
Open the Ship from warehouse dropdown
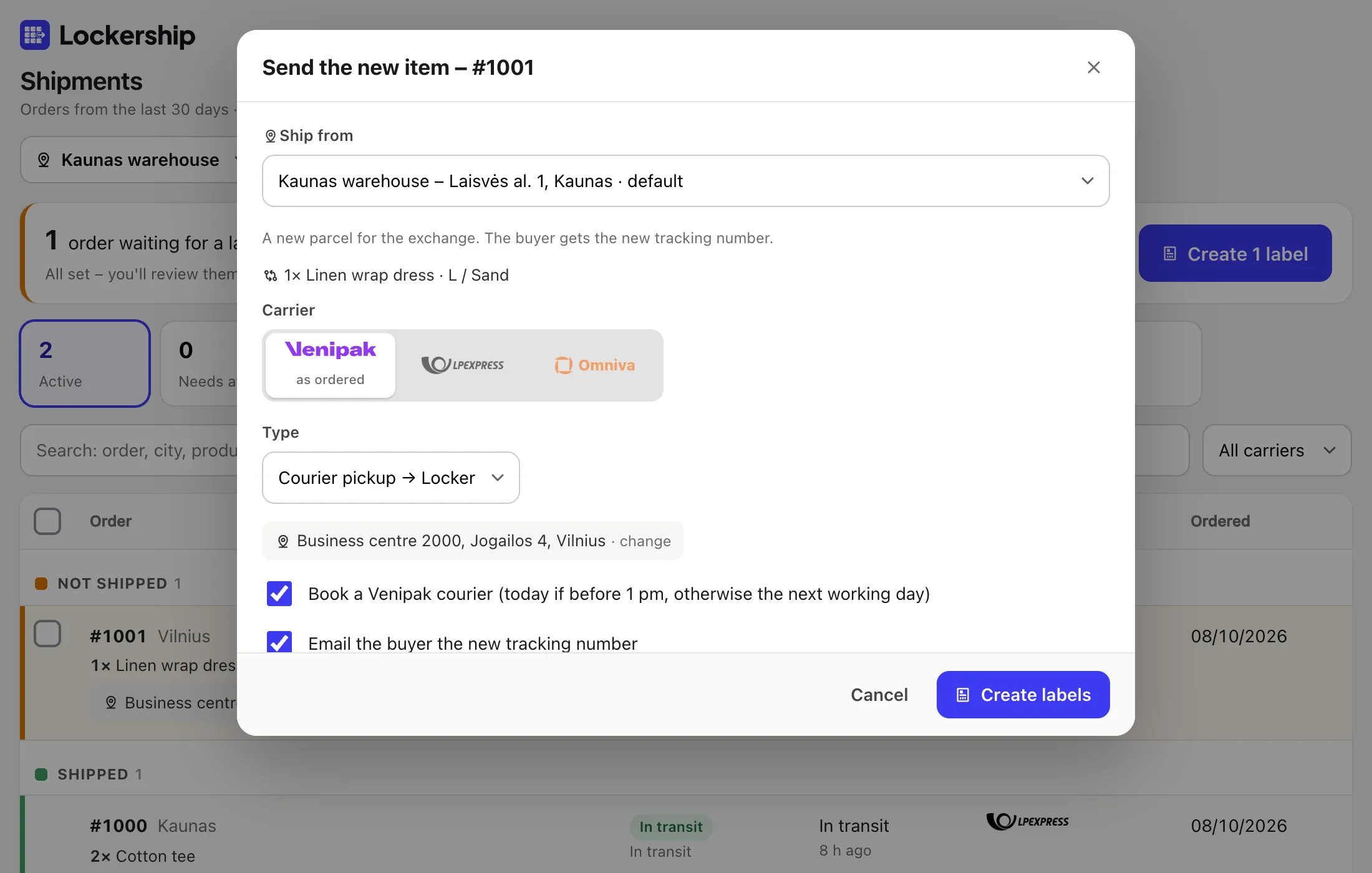point(685,181)
